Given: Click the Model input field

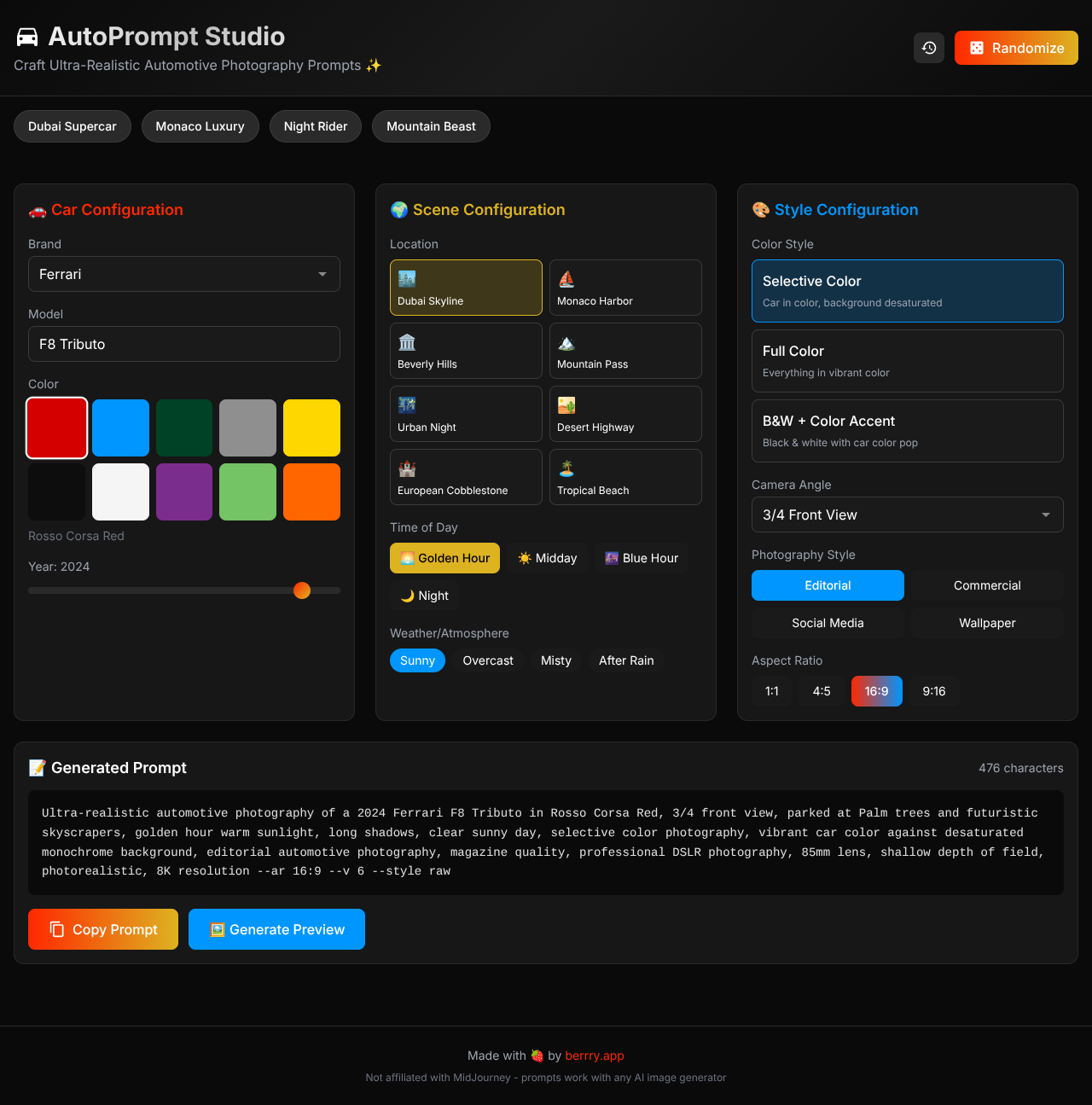Looking at the screenshot, I should click(183, 344).
